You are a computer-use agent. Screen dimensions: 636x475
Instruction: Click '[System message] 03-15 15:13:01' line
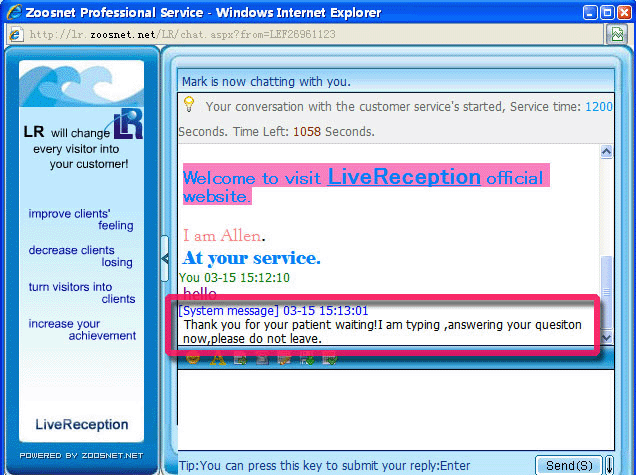273,311
